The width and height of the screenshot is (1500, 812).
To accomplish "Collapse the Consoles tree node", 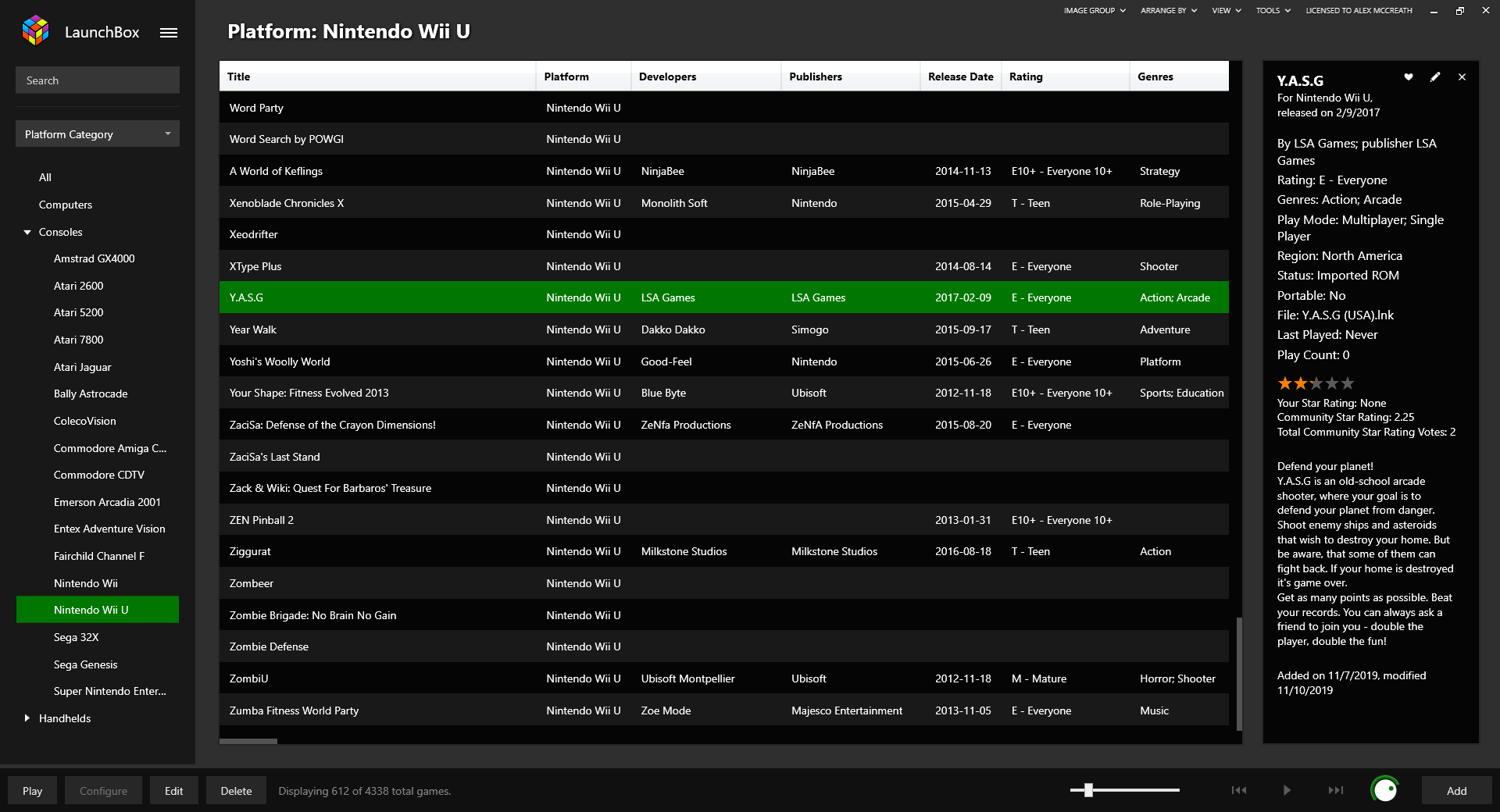I will 27,232.
